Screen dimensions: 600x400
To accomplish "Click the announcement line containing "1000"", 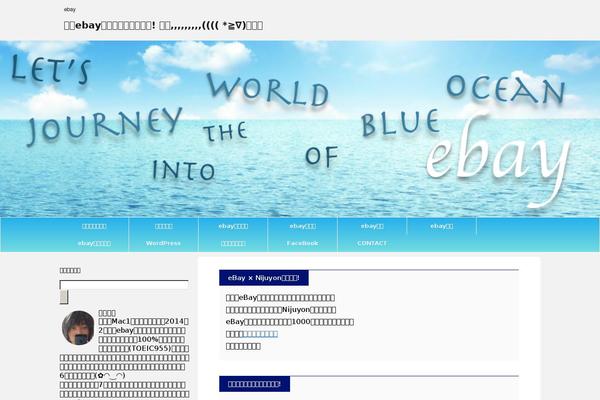I will (x=290, y=322).
